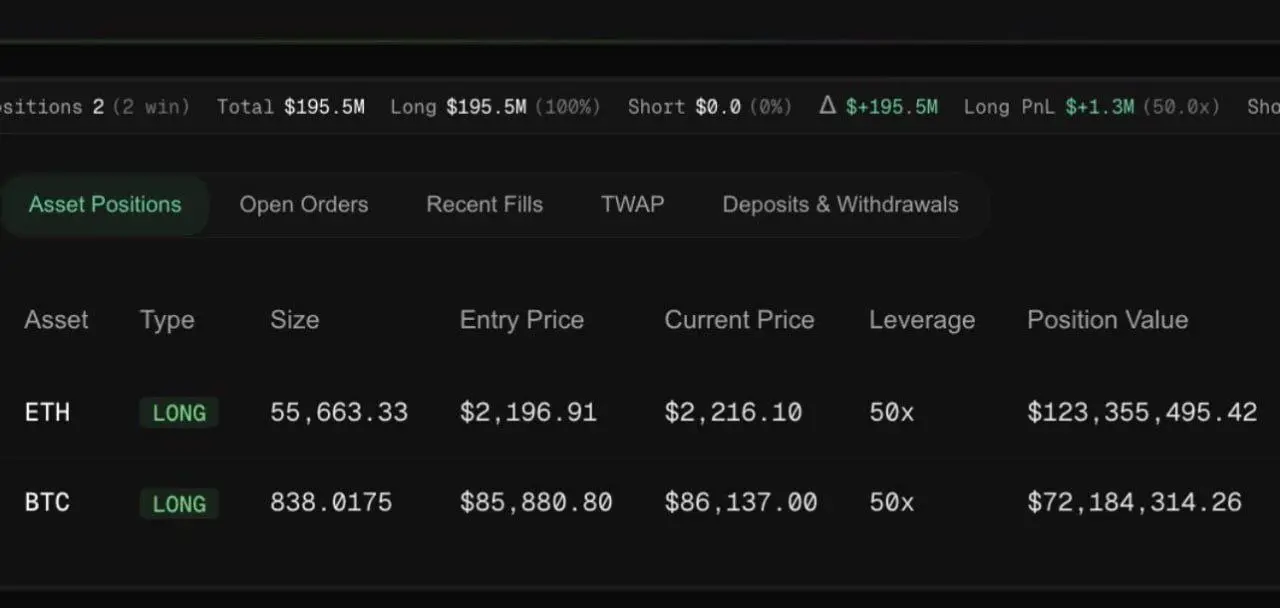Sort by the Size column header

295,320
